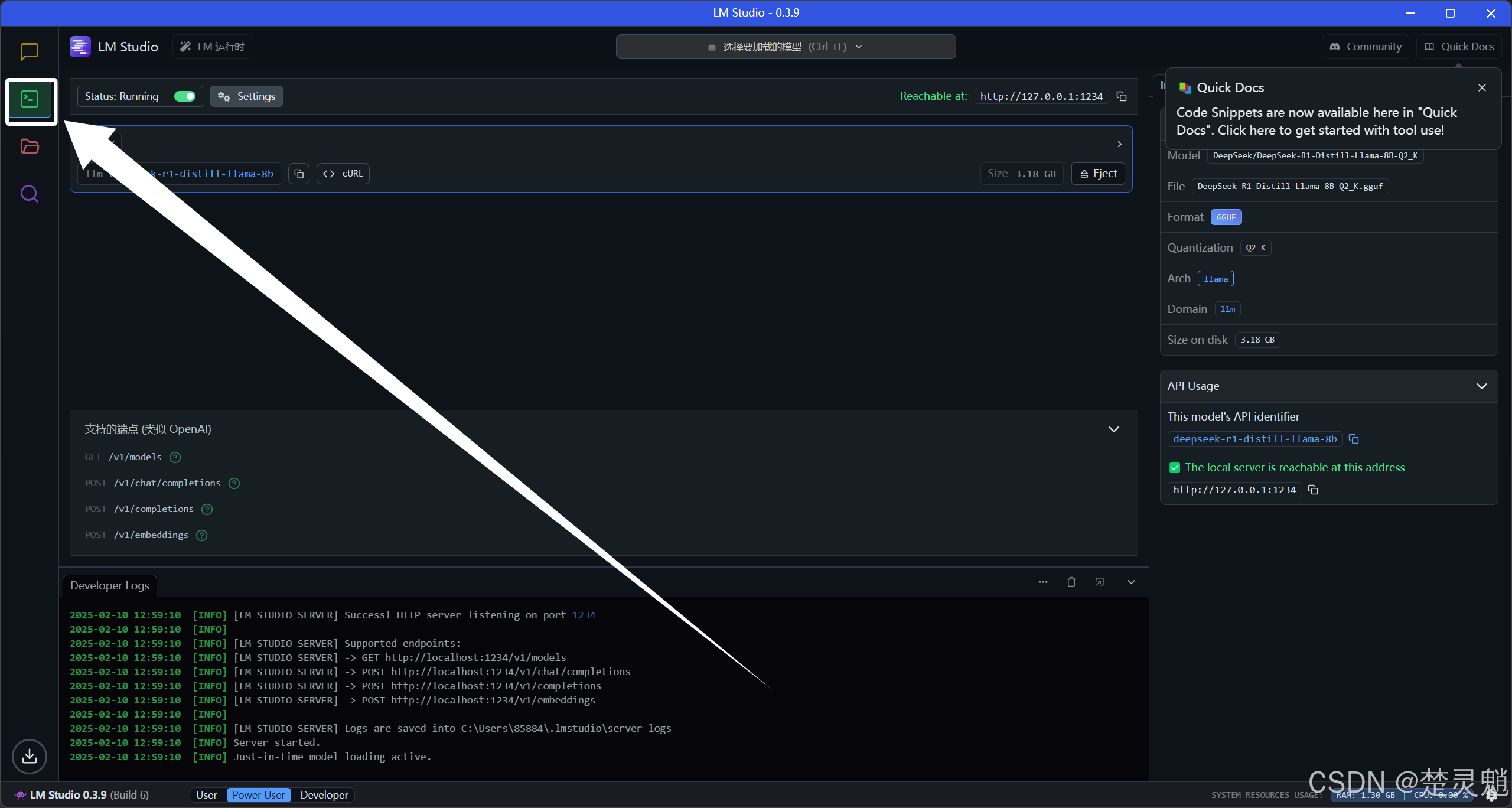Open server Settings
Screen dimensions: 1512x808
[x=246, y=96]
